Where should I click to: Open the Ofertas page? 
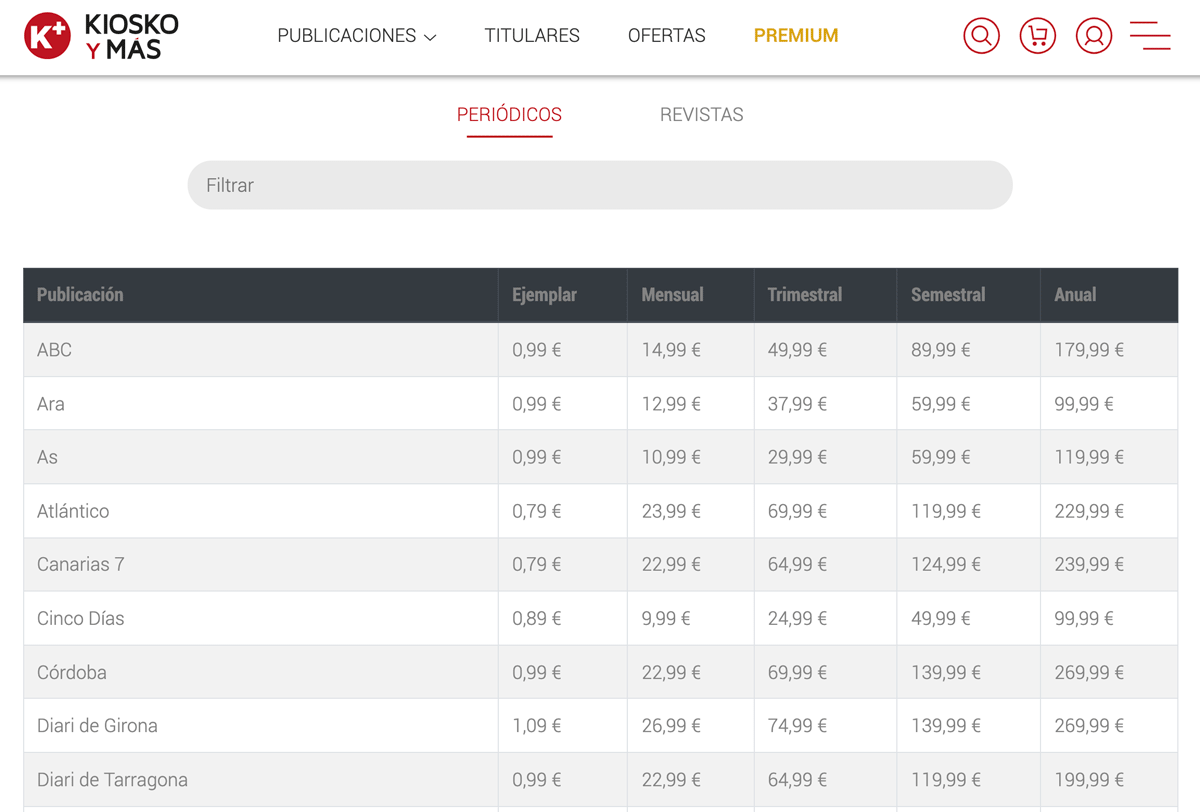point(666,36)
